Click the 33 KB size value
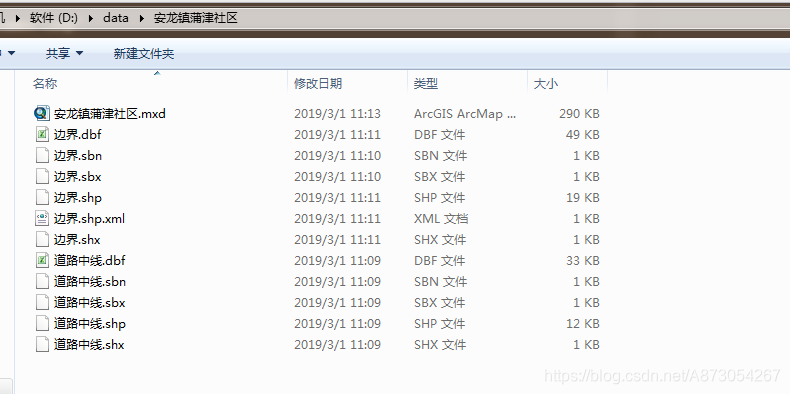The width and height of the screenshot is (790, 394). pos(583,260)
